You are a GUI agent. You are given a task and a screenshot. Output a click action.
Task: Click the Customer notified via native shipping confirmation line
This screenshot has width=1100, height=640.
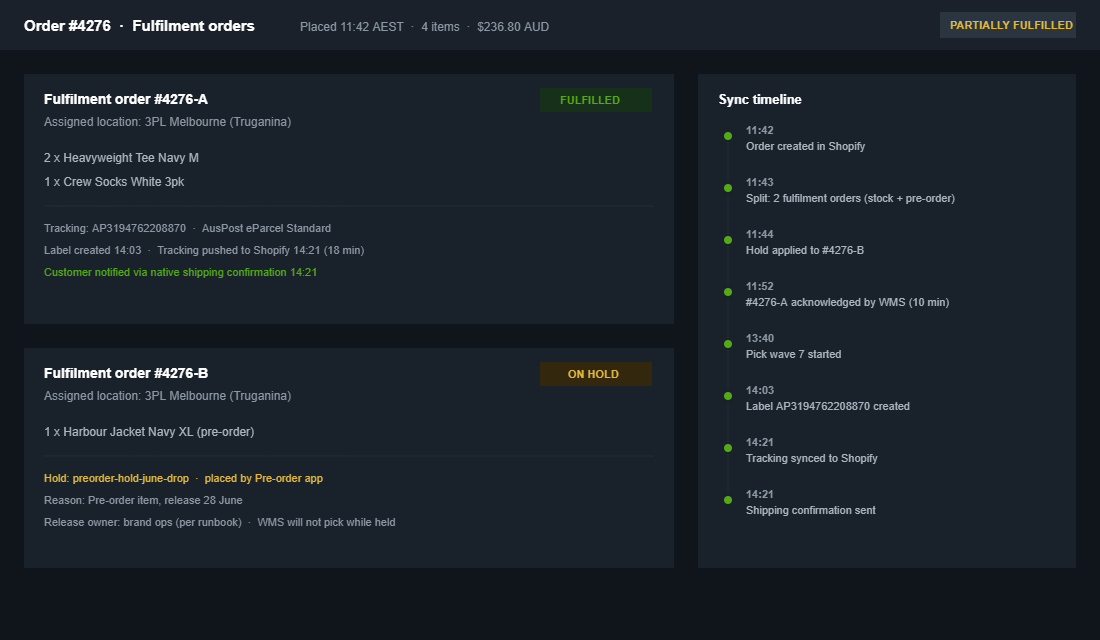coord(180,272)
